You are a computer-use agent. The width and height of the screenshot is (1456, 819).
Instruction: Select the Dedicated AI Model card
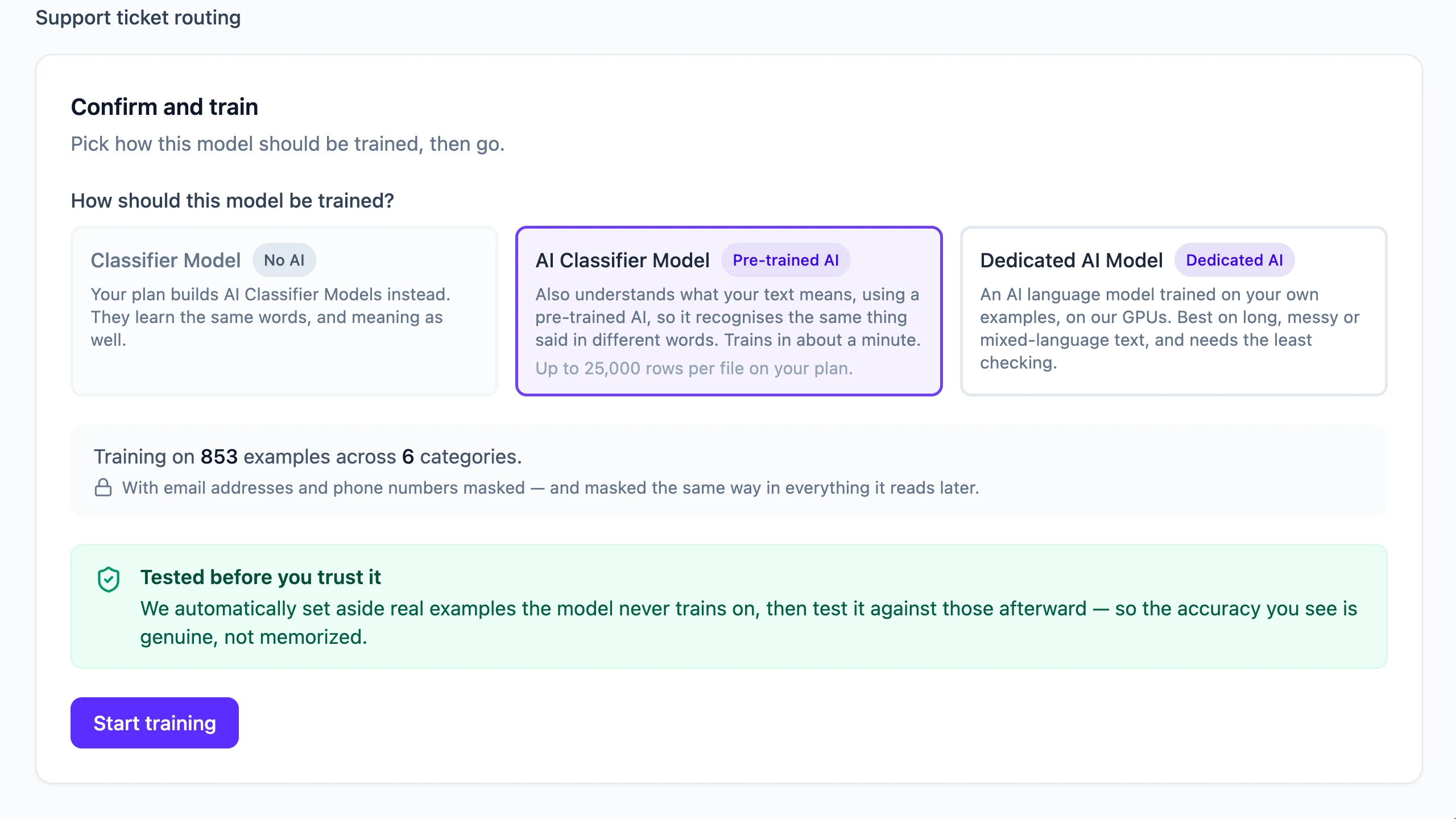point(1174,311)
